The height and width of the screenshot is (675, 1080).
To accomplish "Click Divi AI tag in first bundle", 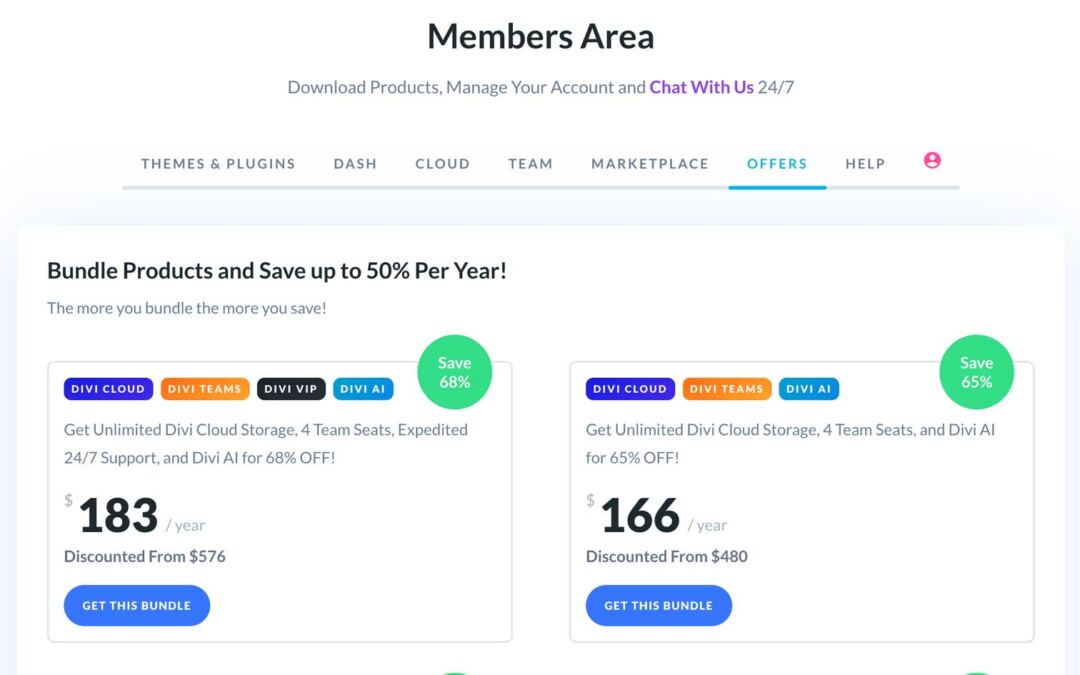I will 363,389.
